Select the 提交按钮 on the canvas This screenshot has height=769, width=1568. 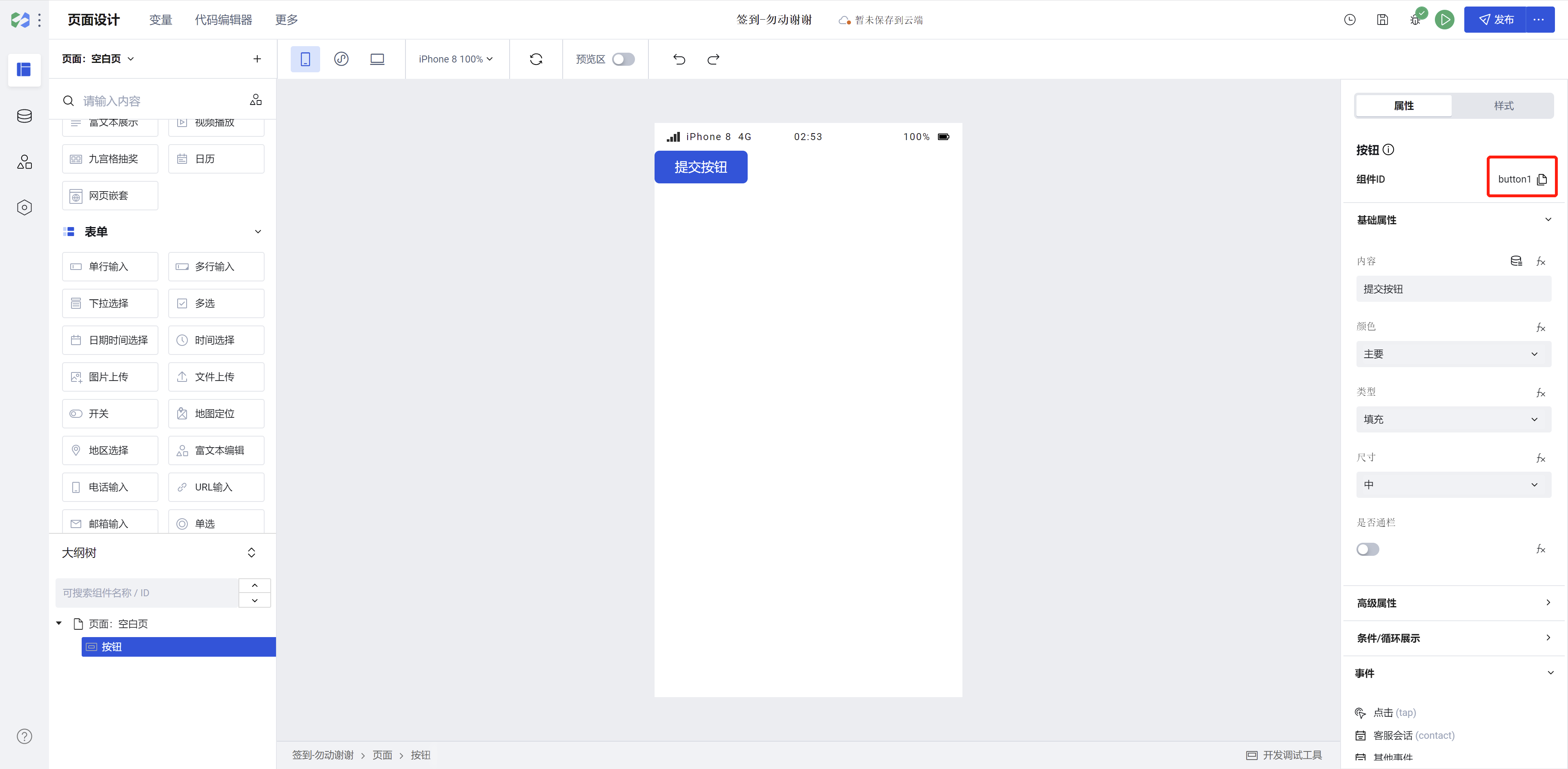(701, 167)
